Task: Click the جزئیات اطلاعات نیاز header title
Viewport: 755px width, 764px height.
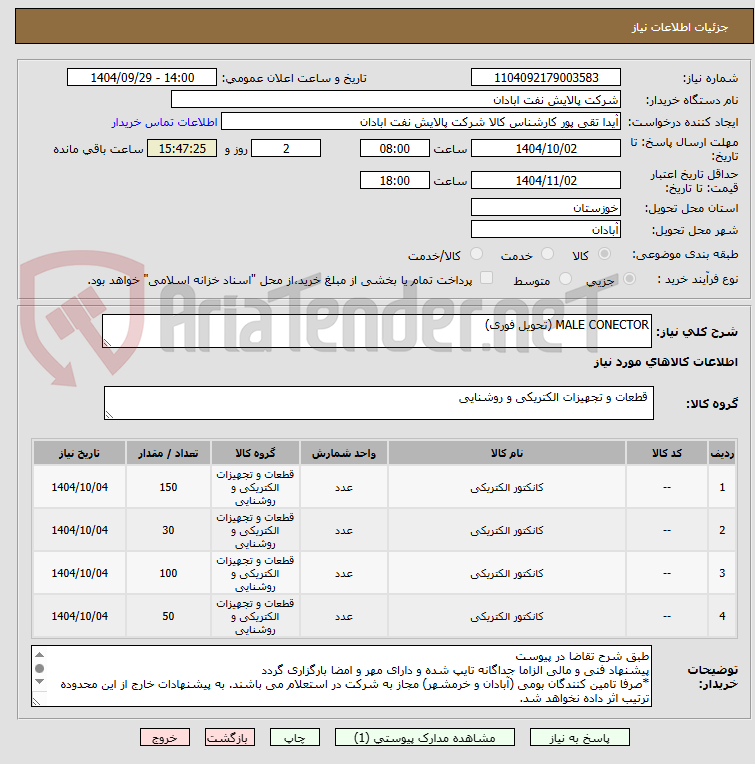Action: 680,27
